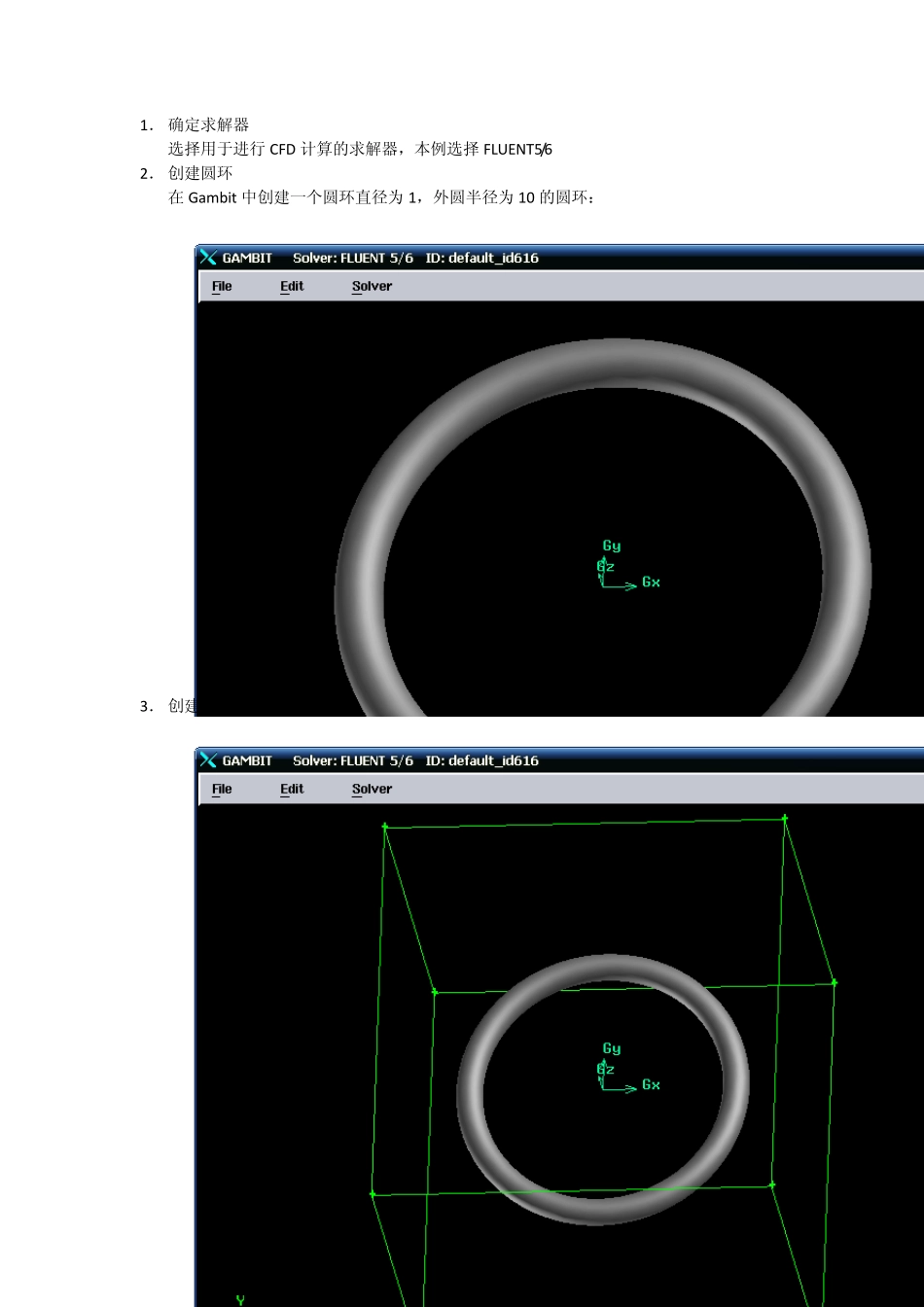Click the green Y axis label at lower left
This screenshot has width=924, height=1307.
click(240, 1299)
